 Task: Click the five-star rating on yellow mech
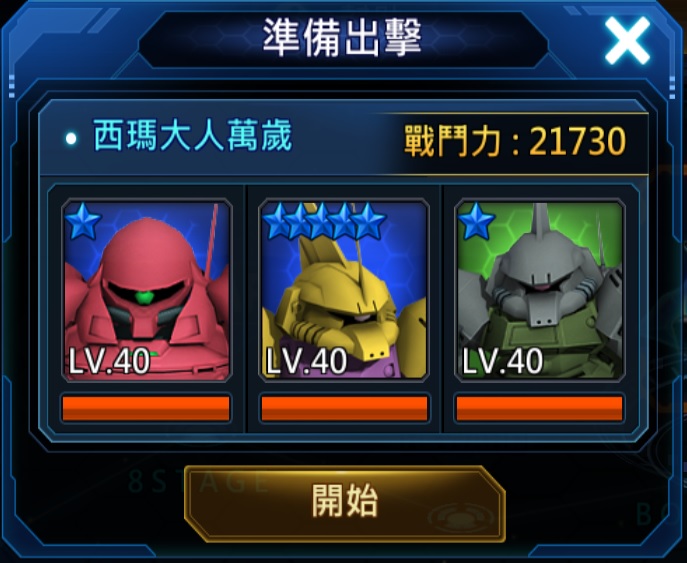[x=324, y=222]
